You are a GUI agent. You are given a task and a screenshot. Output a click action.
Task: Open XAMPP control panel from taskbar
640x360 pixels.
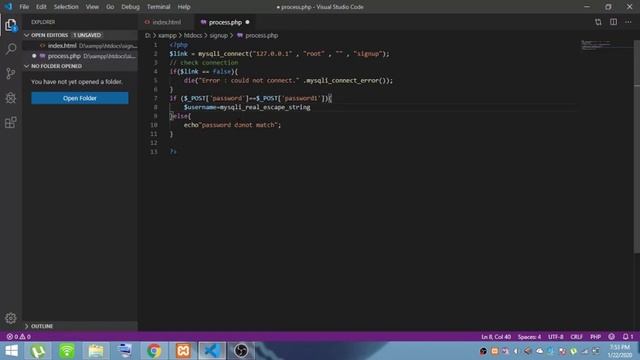click(183, 351)
